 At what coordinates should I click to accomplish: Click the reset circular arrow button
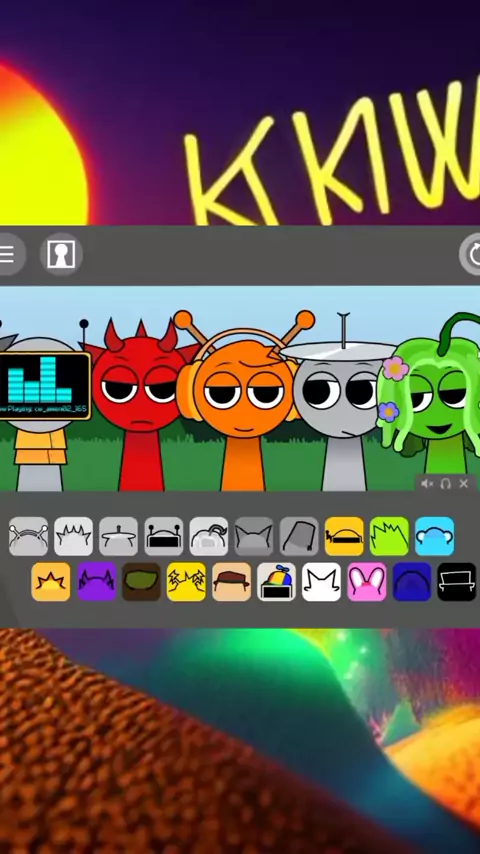(x=471, y=254)
